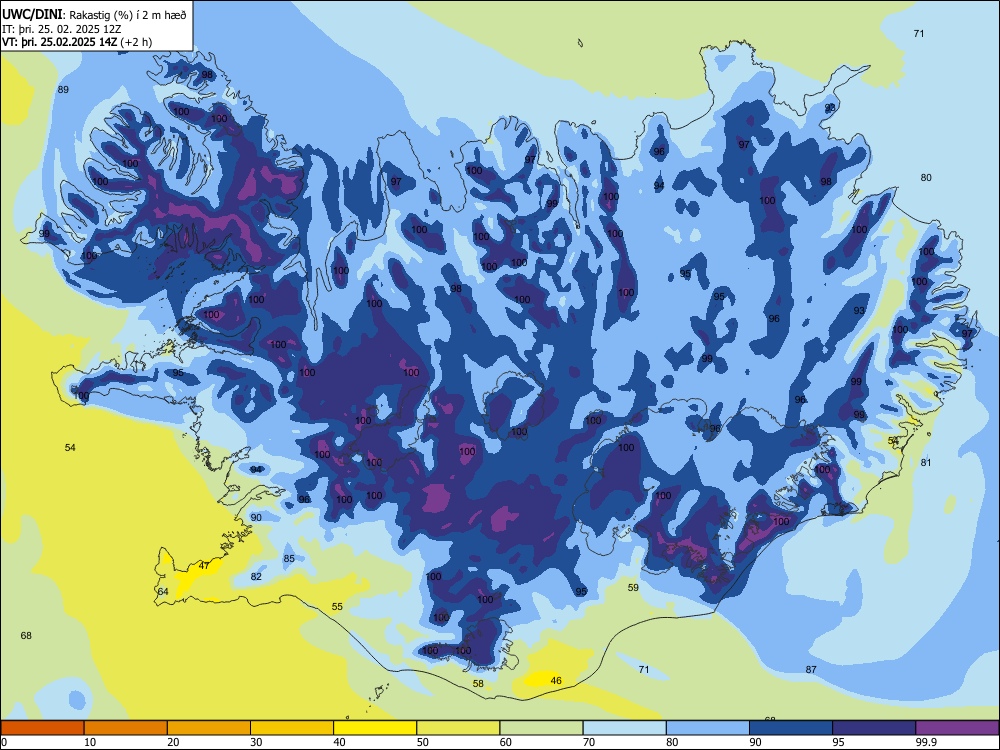Image resolution: width=1000 pixels, height=750 pixels.
Task: Click the light blue 80–90 legend swatch
Action: 708,728
